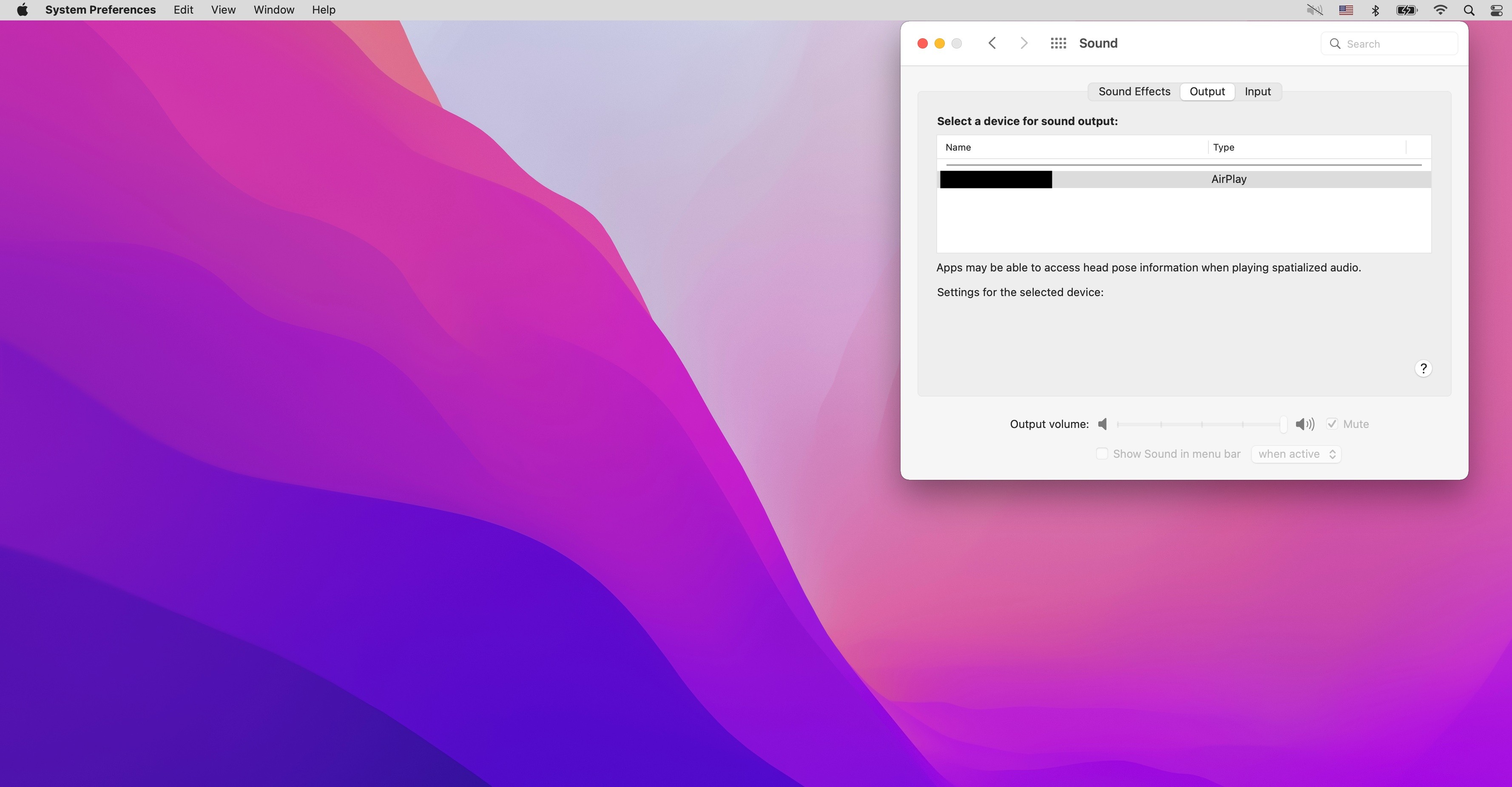Click the muted volume menu bar icon

1314,10
